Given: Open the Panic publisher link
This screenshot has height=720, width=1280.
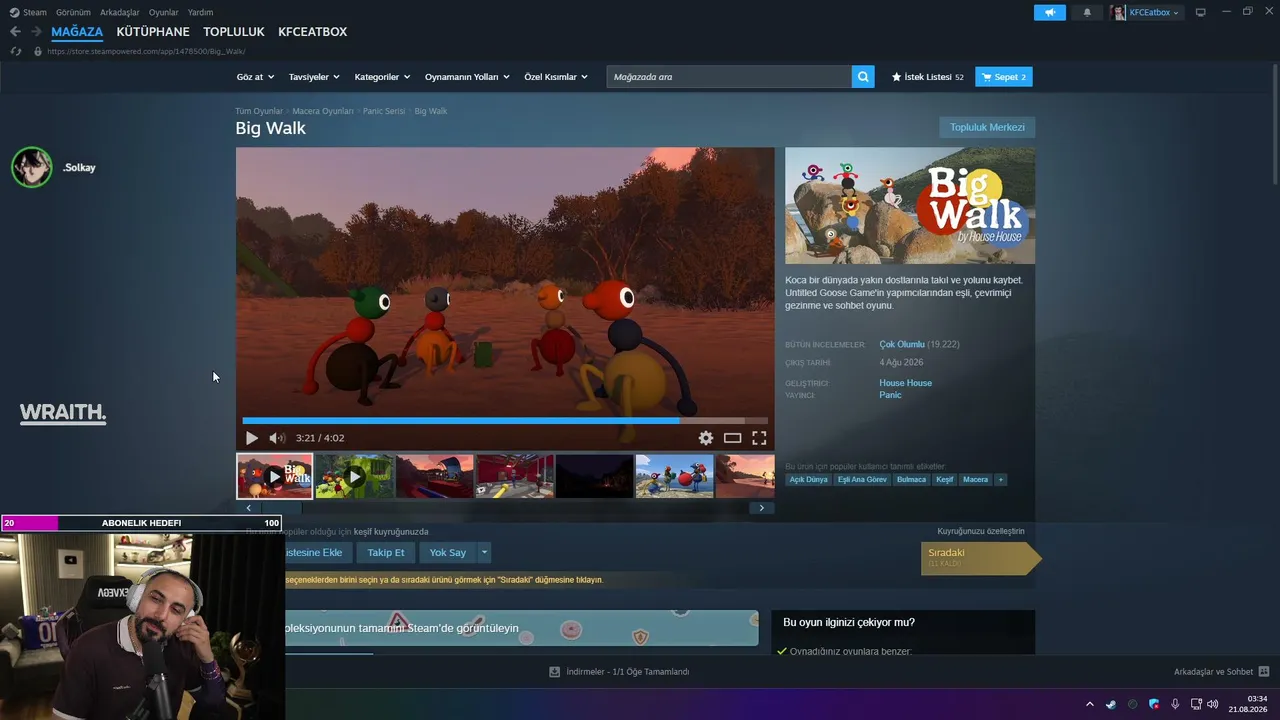Looking at the screenshot, I should coord(890,395).
